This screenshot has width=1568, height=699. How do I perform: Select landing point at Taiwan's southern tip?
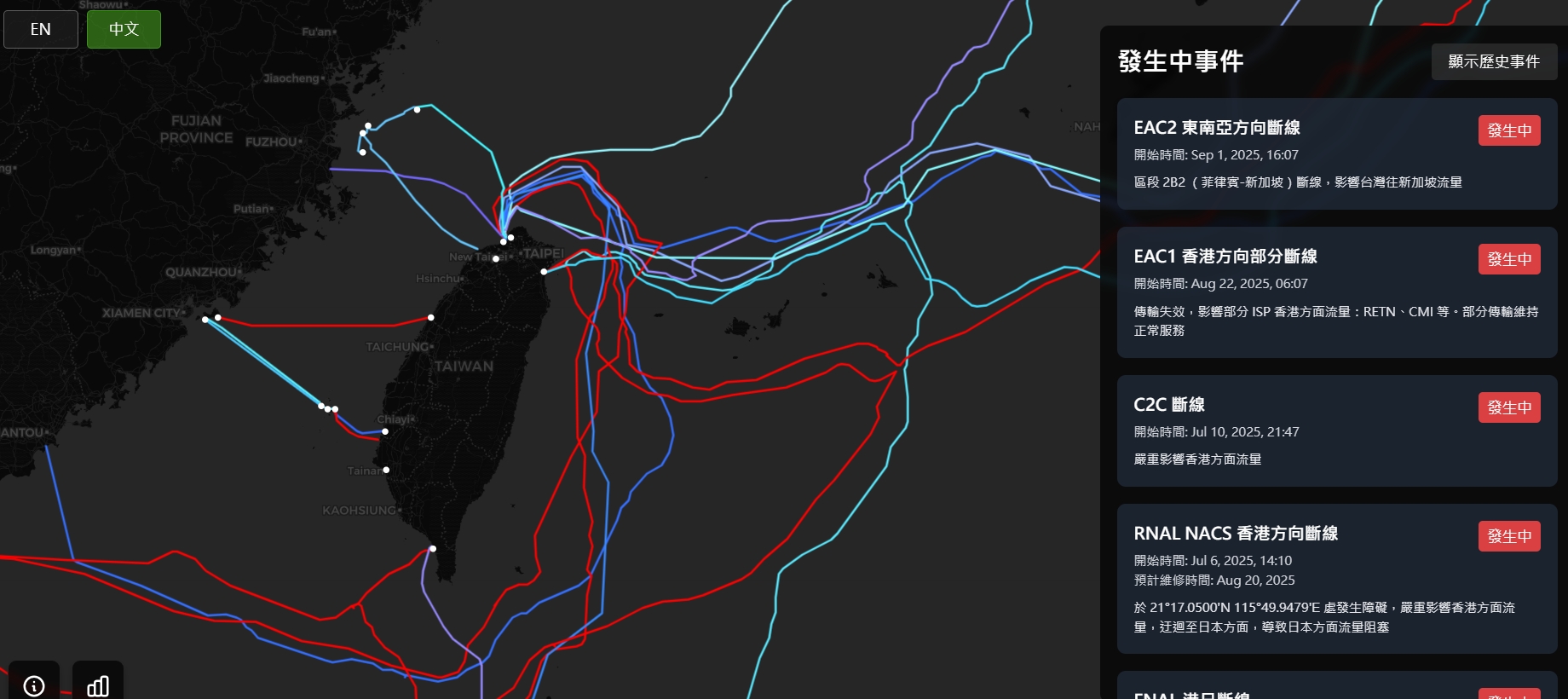(433, 548)
